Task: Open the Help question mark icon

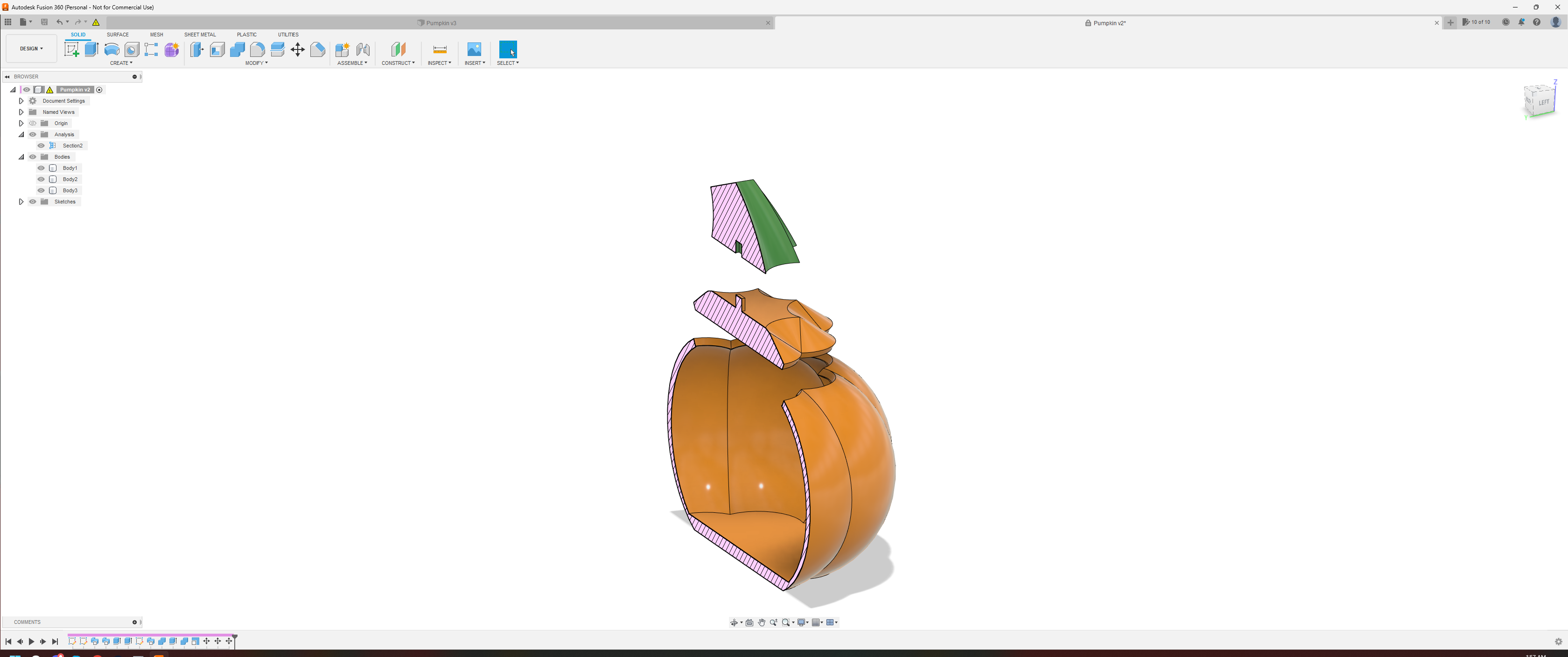Action: coord(1536,22)
